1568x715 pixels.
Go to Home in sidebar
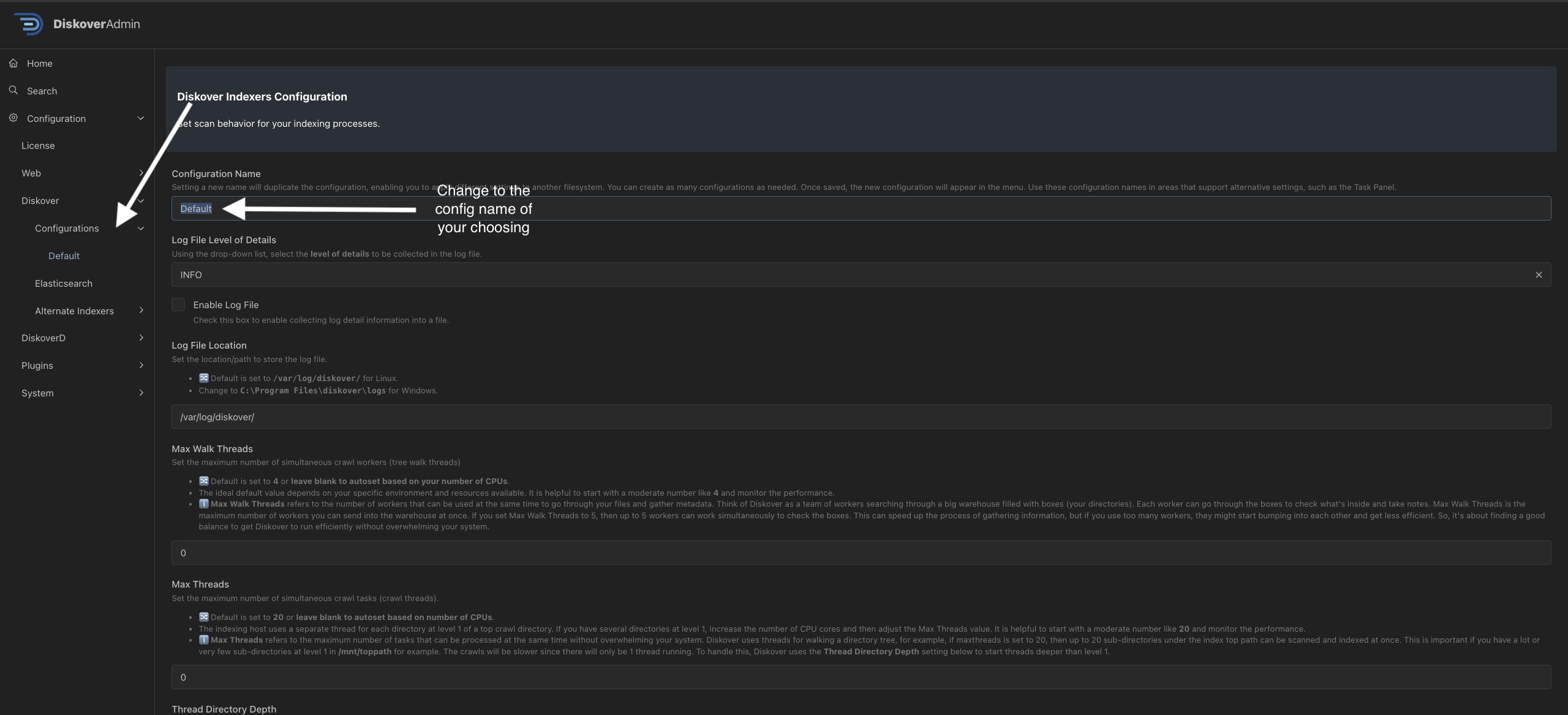tap(39, 63)
